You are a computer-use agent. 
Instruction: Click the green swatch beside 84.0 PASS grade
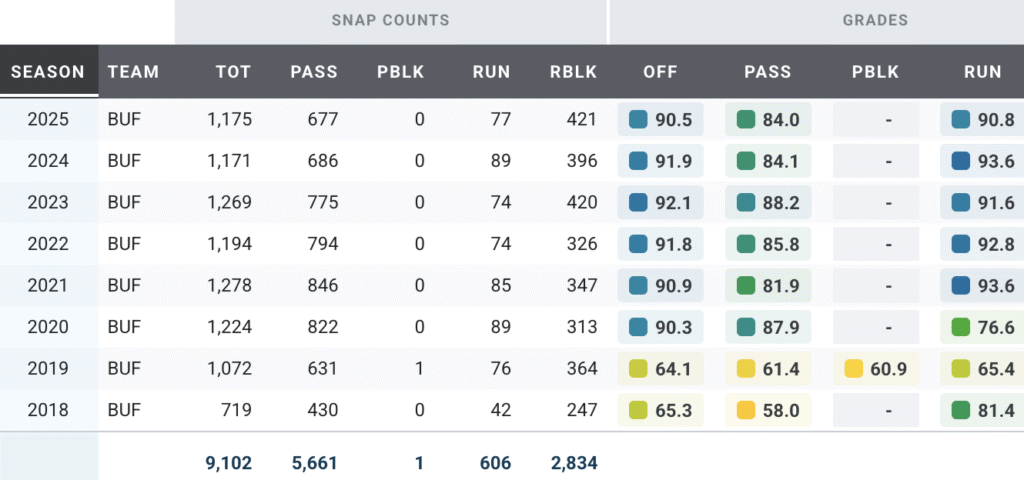(745, 120)
